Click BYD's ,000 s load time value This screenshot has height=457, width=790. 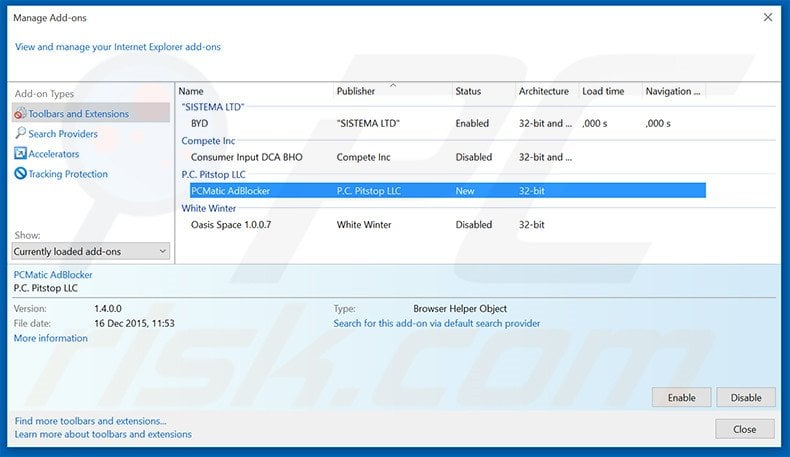point(595,123)
